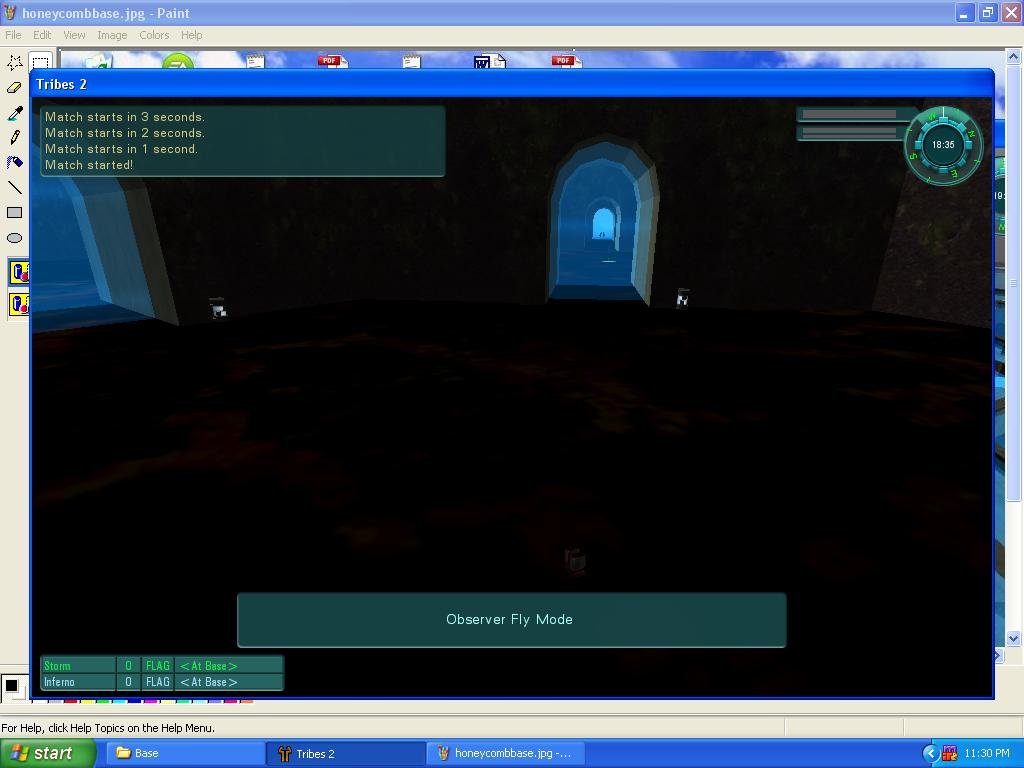Select the Pencil tool in Paint

pyautogui.click(x=14, y=138)
